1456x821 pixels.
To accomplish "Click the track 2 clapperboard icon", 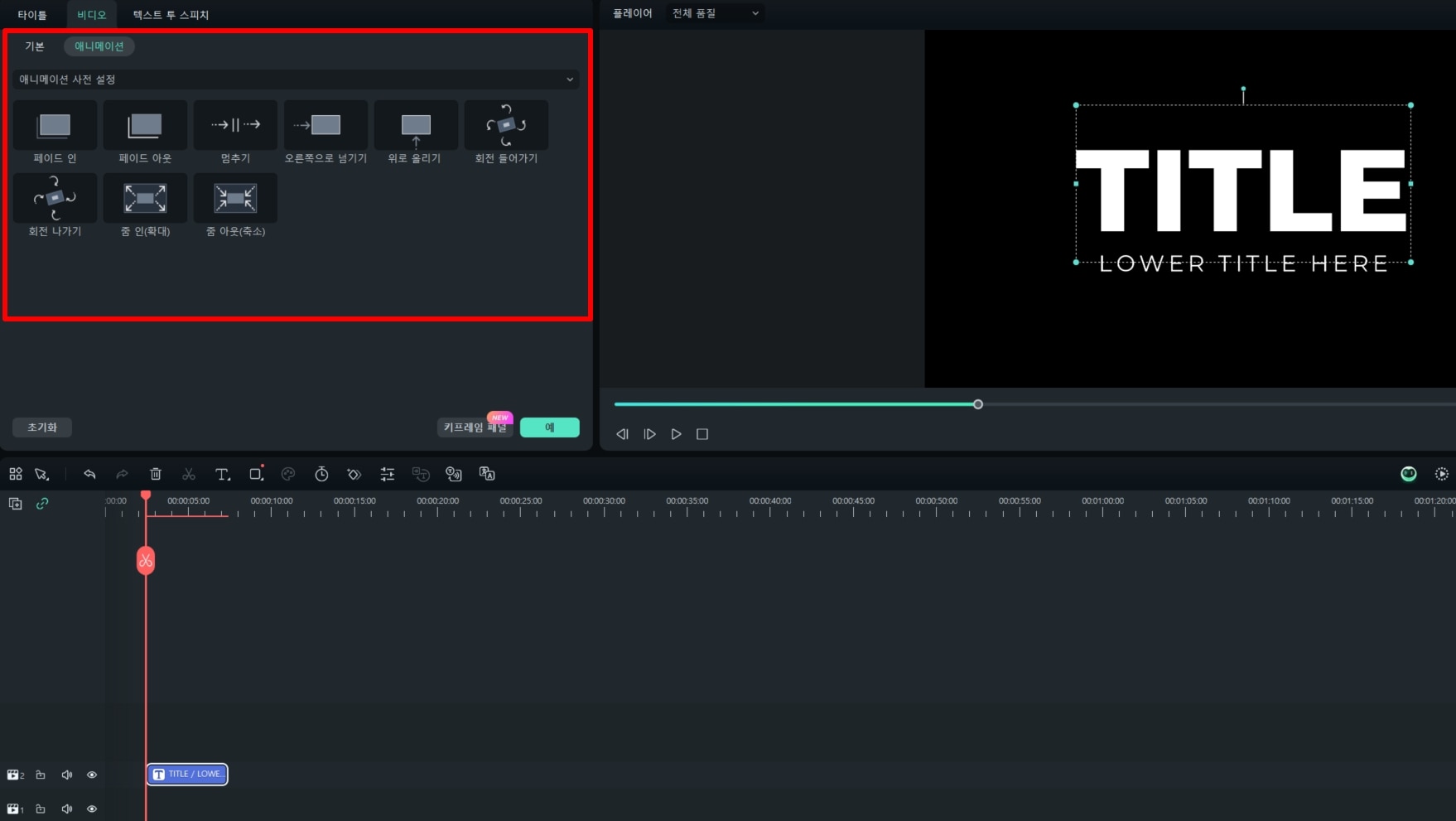I will [15, 775].
